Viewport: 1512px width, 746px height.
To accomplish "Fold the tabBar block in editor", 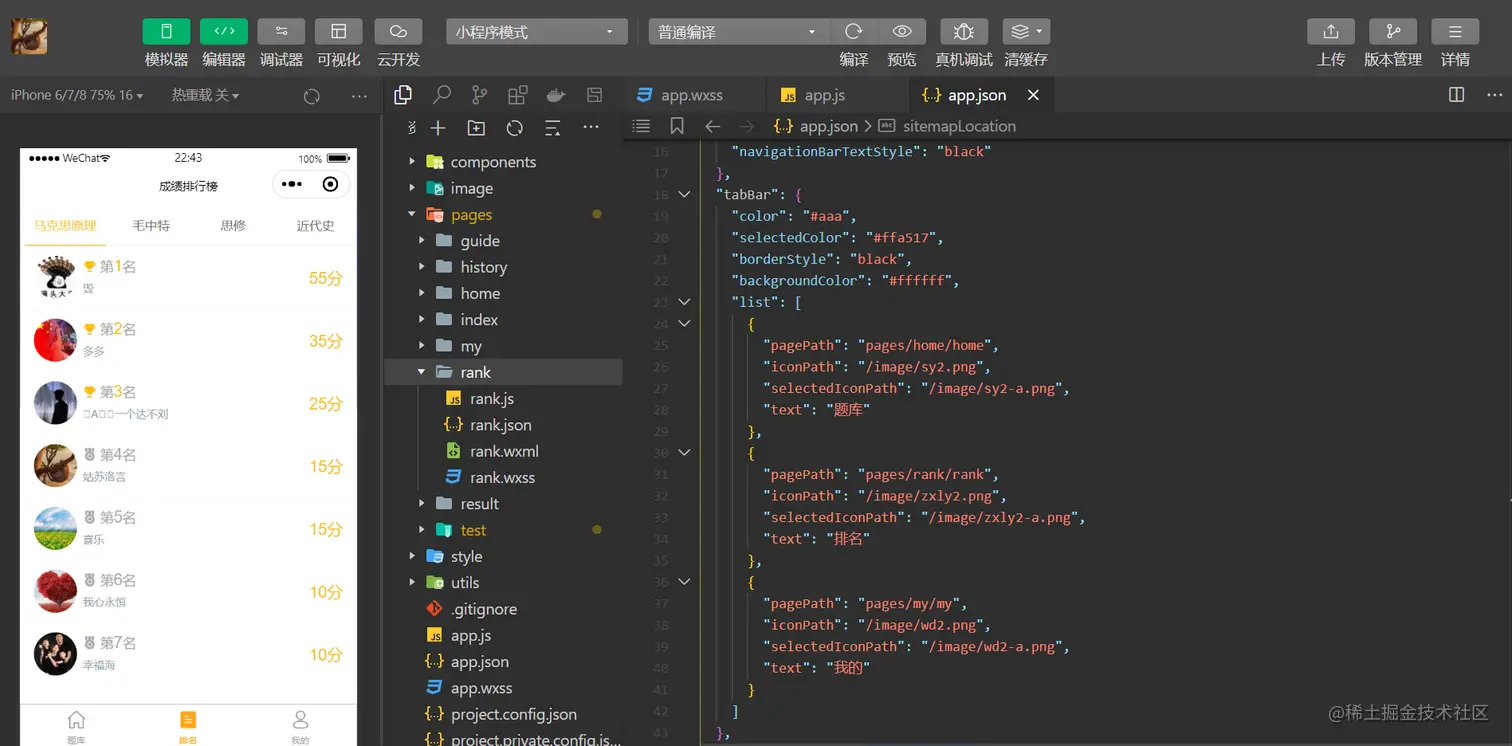I will (684, 194).
